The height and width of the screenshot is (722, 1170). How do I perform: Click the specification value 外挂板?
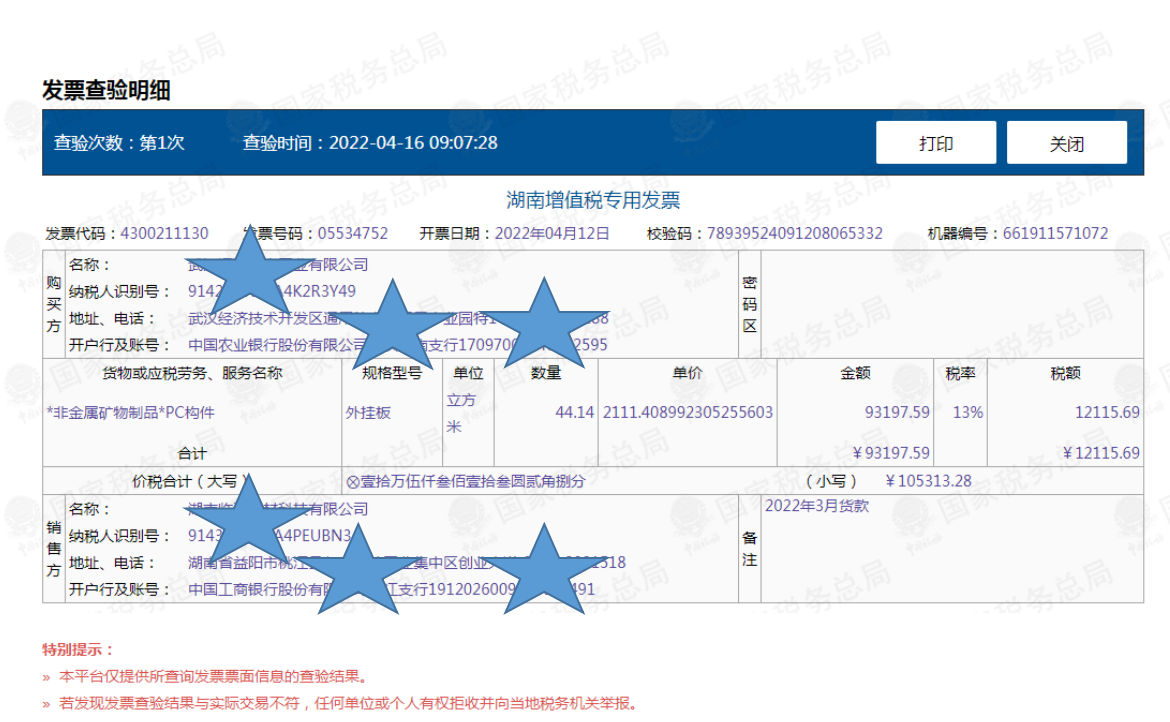pyautogui.click(x=369, y=412)
